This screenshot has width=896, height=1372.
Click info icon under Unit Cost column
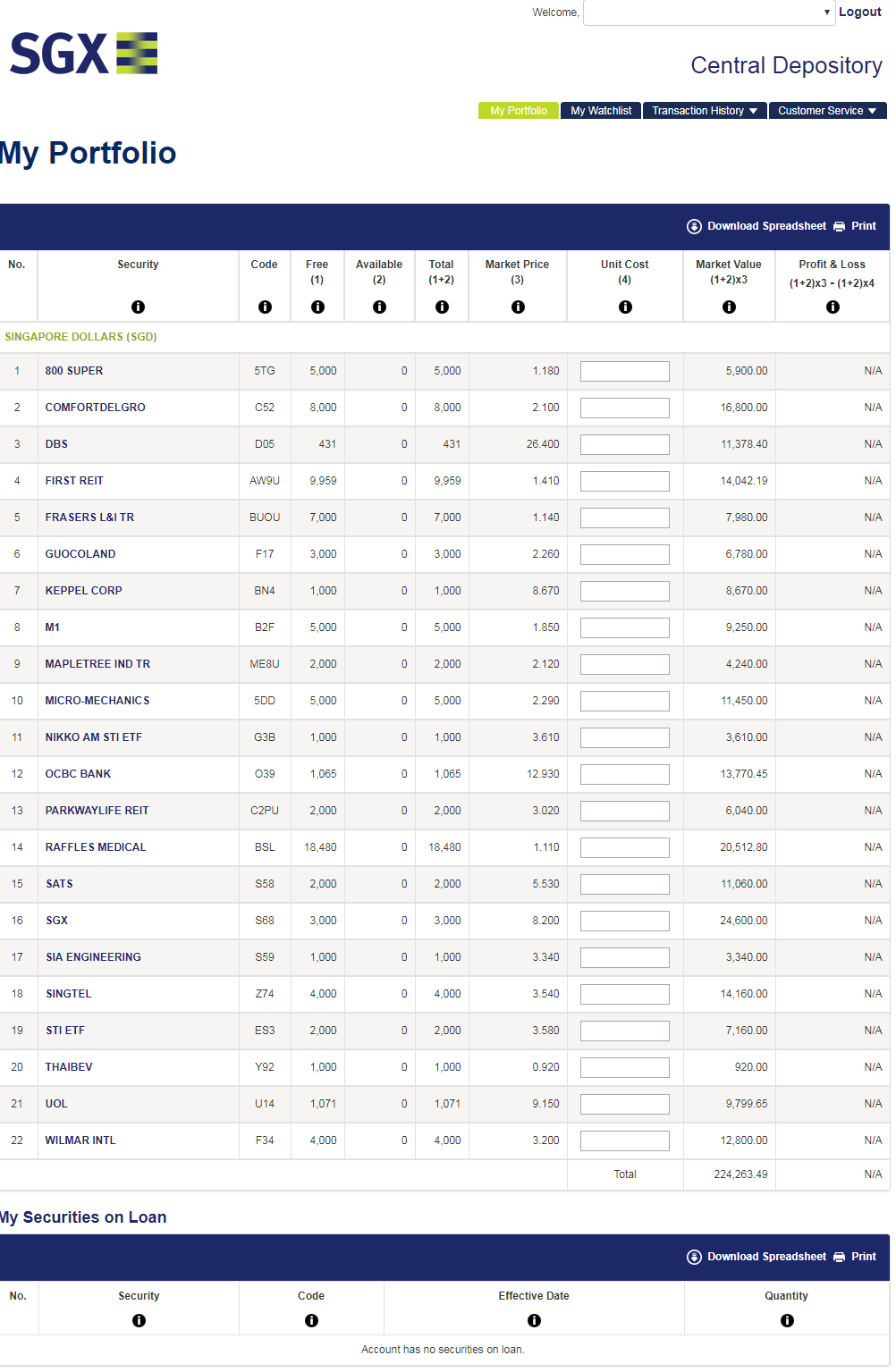(x=625, y=307)
